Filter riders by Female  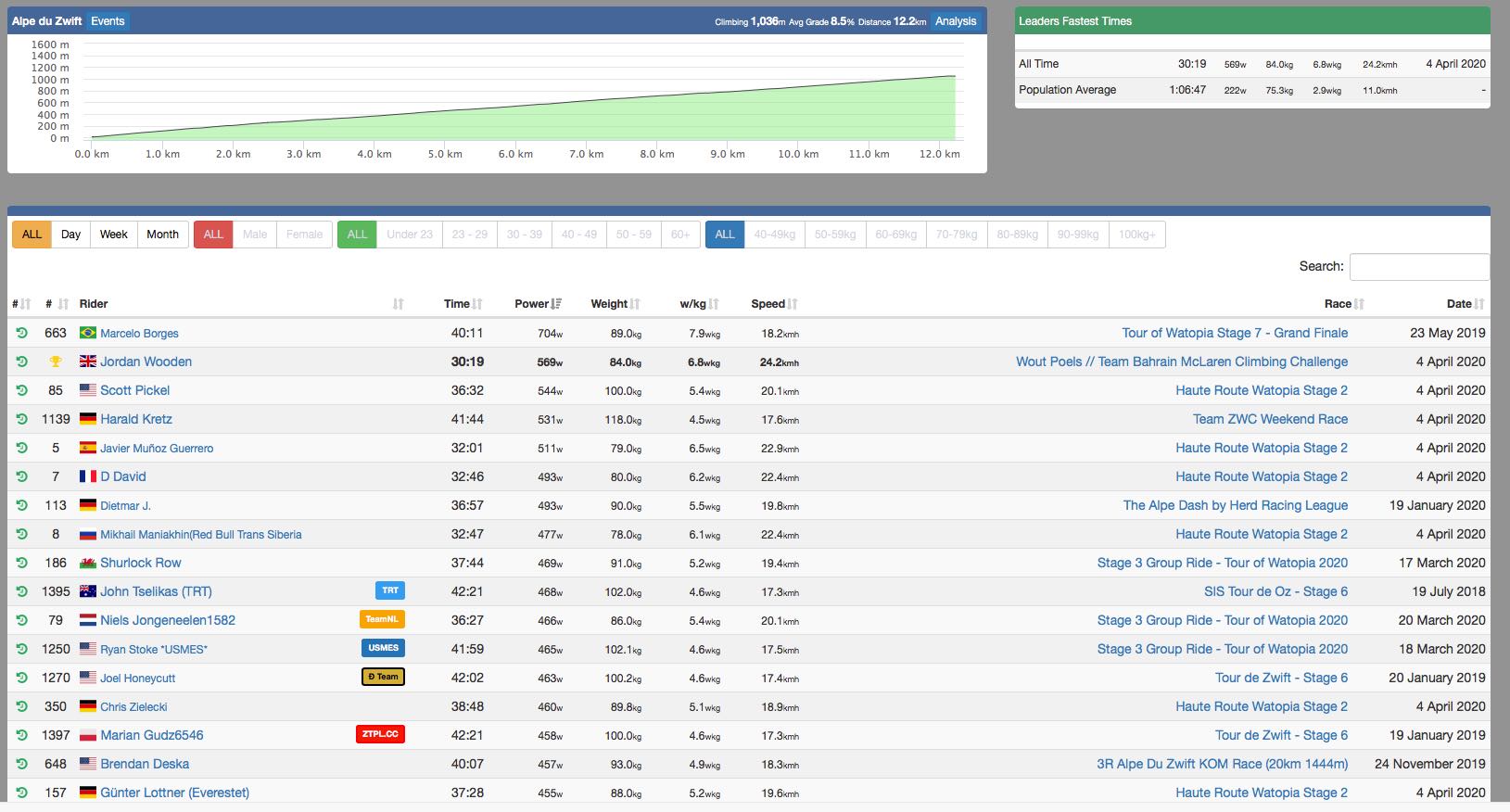304,235
